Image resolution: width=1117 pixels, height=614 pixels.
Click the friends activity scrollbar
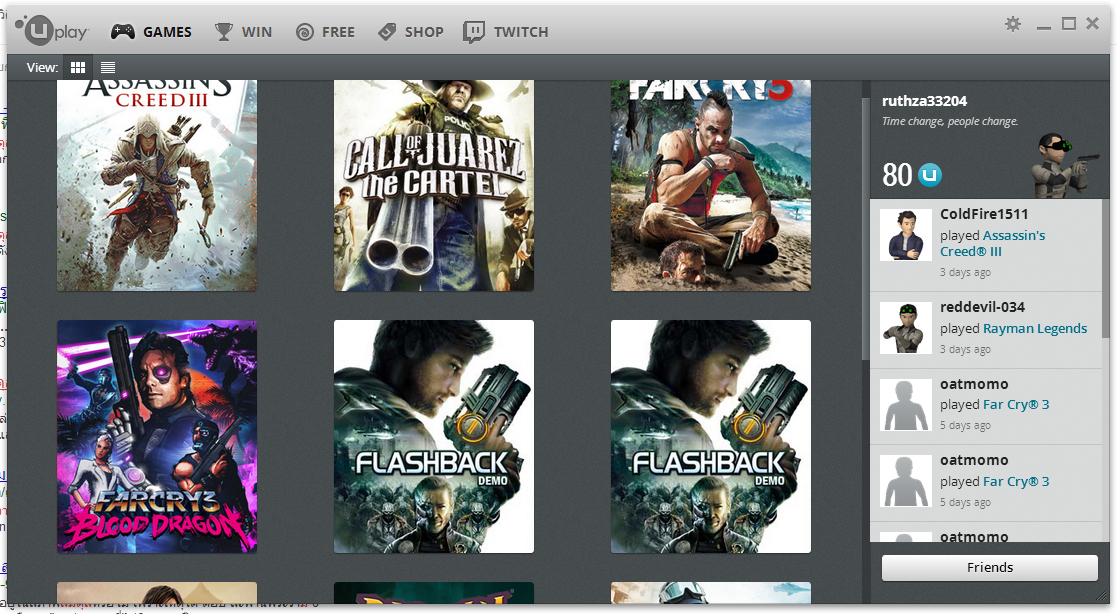1106,271
